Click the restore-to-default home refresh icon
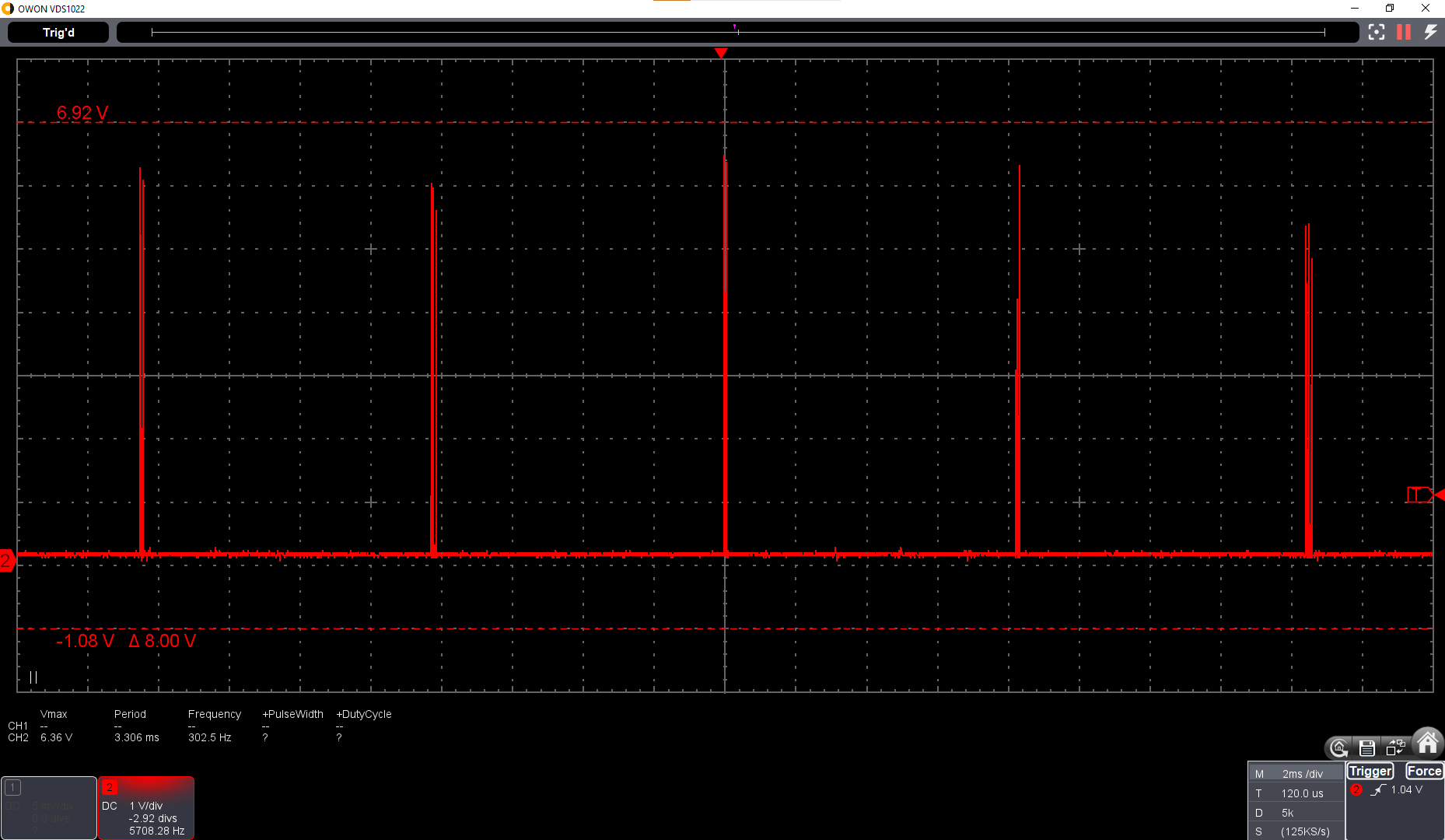1445x840 pixels. pyautogui.click(x=1338, y=747)
